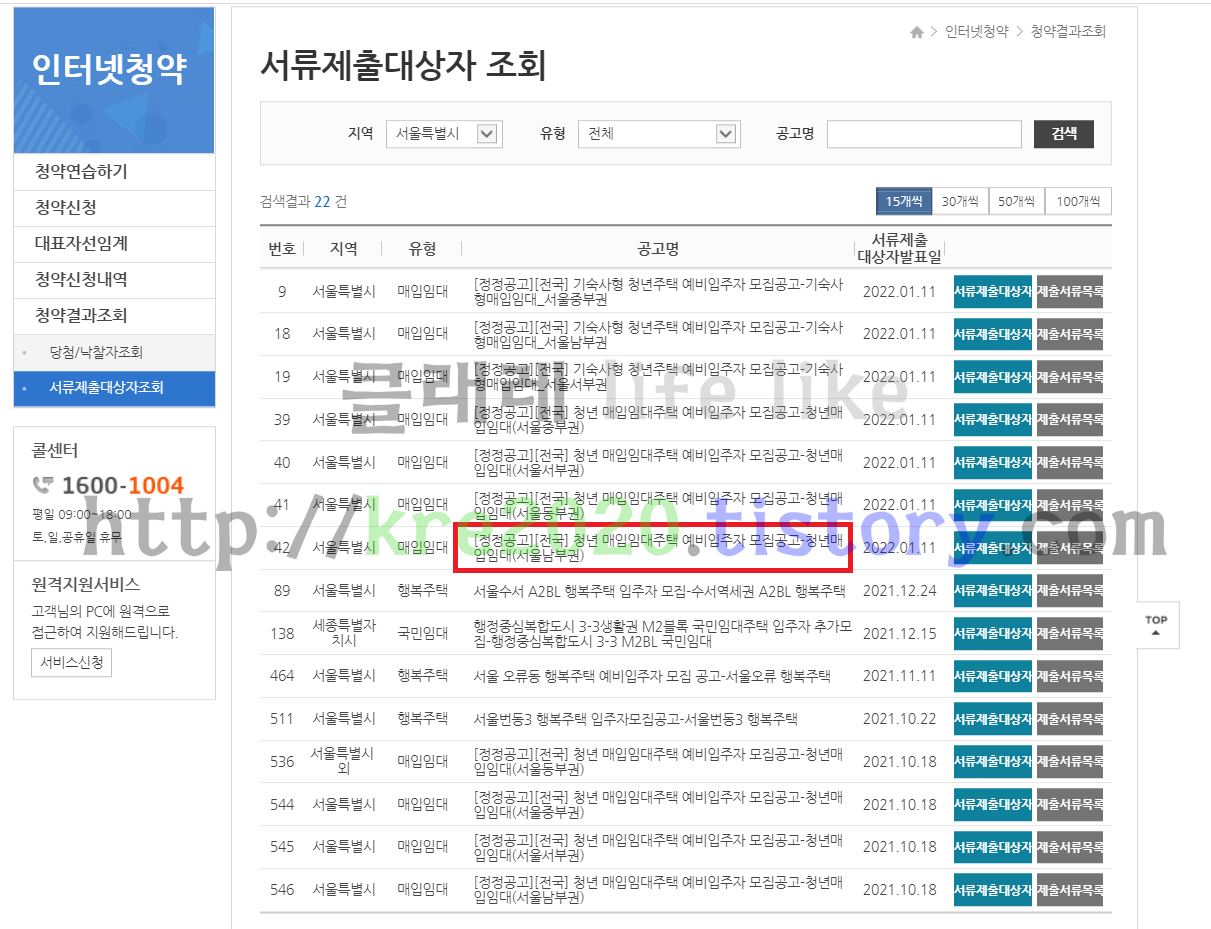Click search result count 22
Image resolution: width=1211 pixels, height=929 pixels.
(322, 202)
